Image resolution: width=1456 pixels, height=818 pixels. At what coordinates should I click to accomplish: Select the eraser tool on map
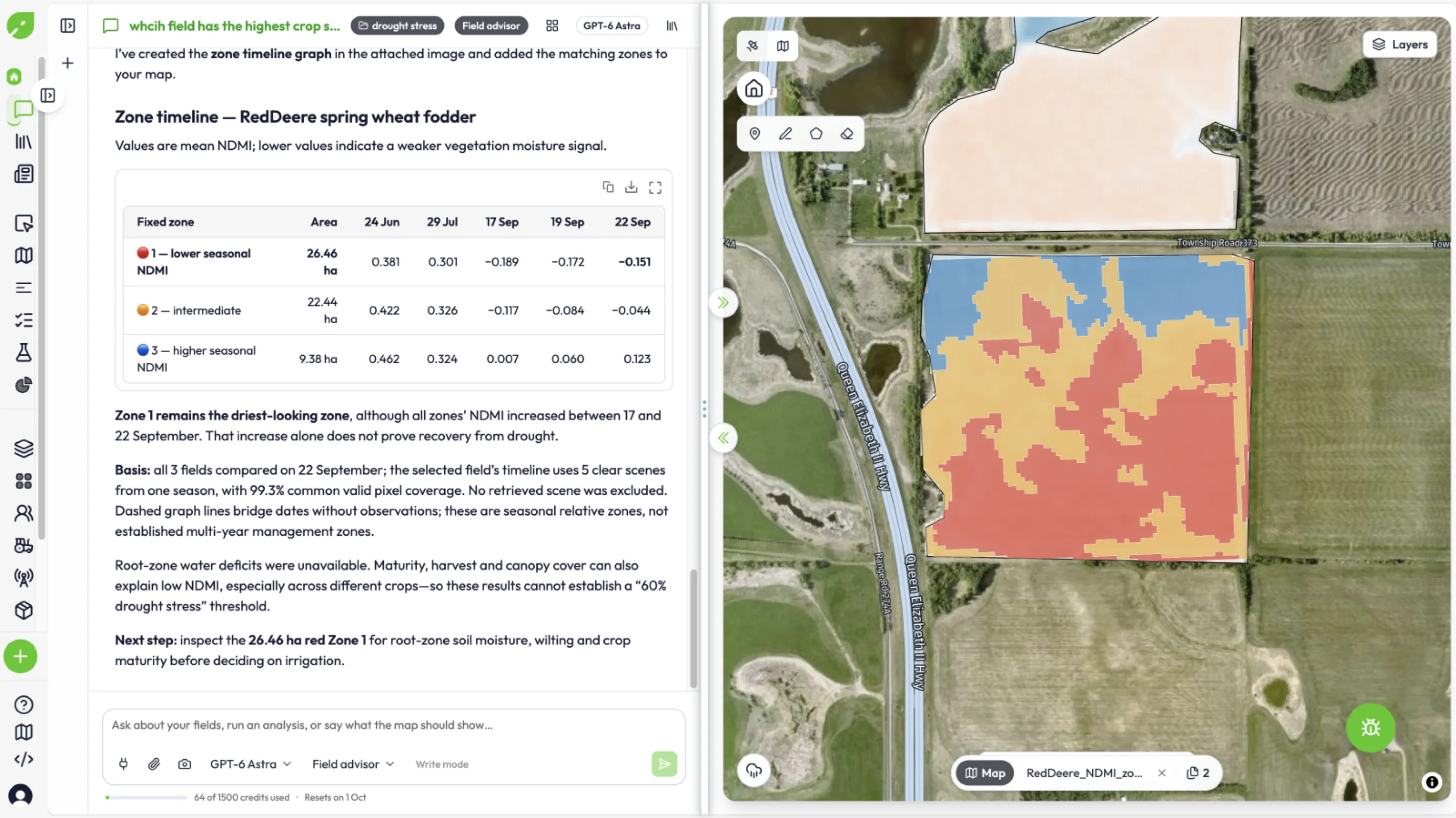846,134
